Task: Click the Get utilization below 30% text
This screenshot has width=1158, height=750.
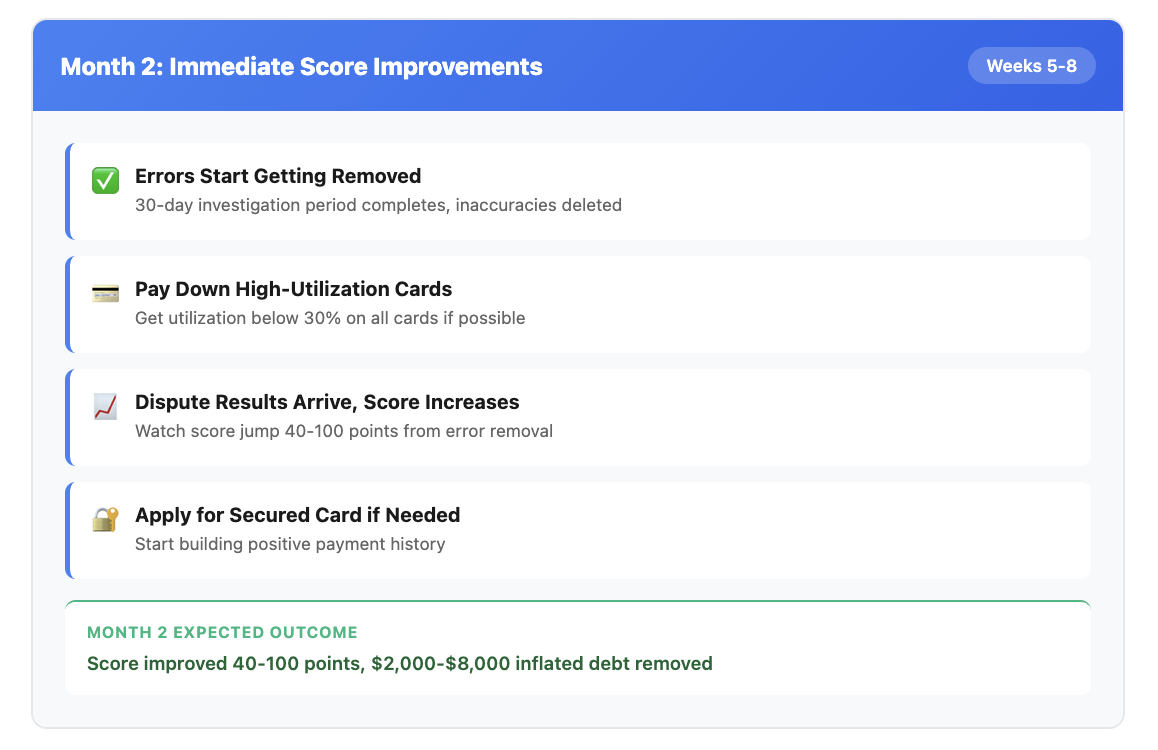Action: pyautogui.click(x=330, y=318)
